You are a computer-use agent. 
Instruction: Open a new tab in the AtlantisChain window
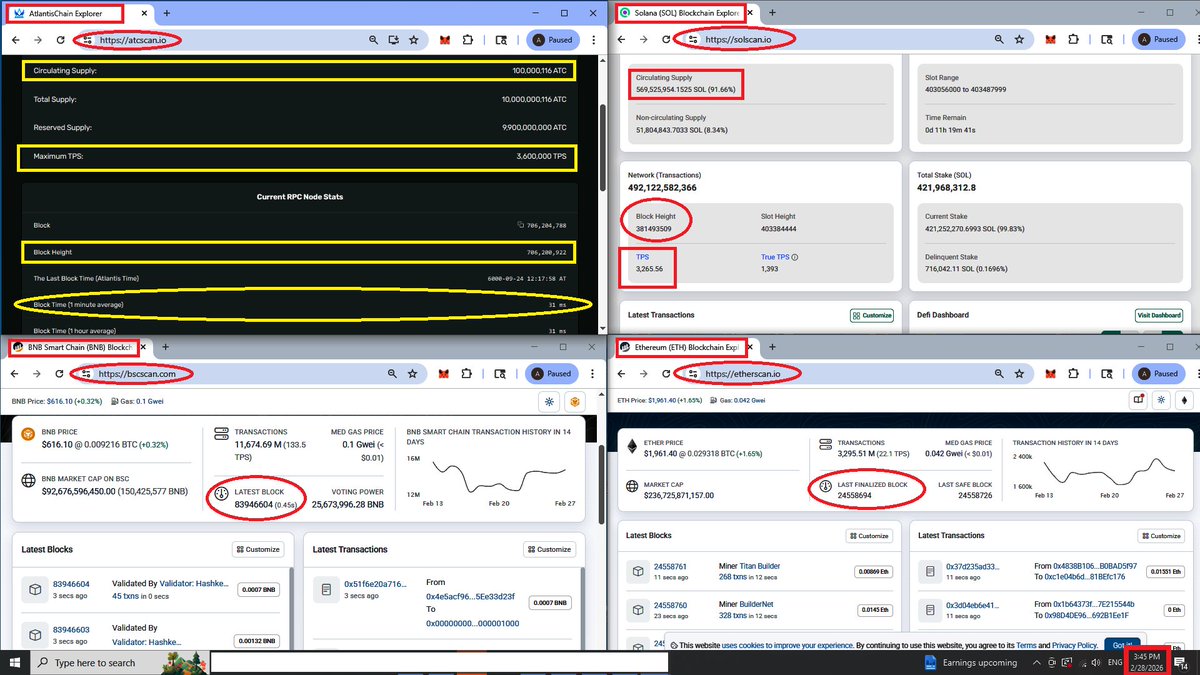pos(166,13)
